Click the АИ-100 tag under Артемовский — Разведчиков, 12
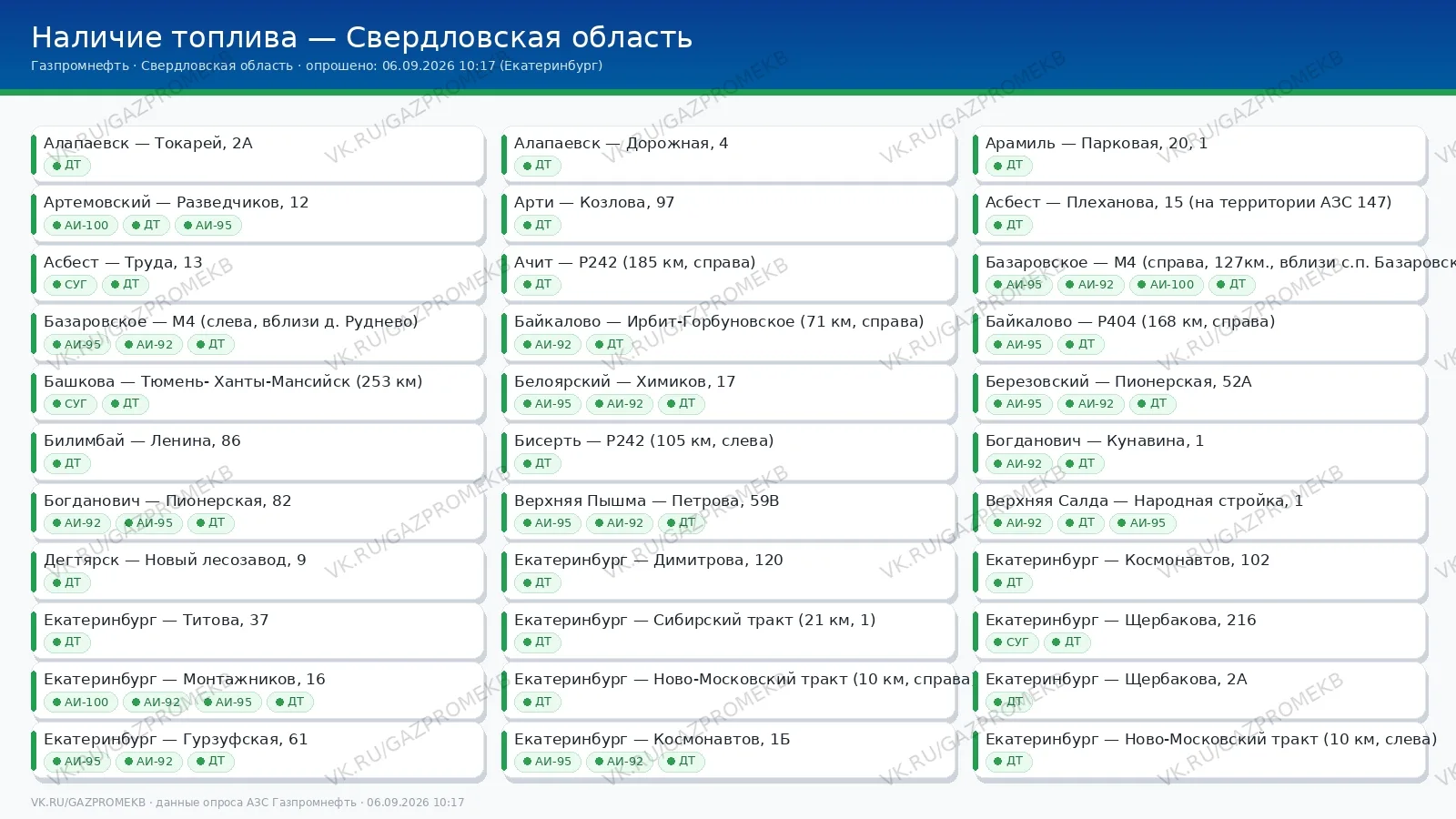Screen dimensions: 1456x819 (x=81, y=225)
